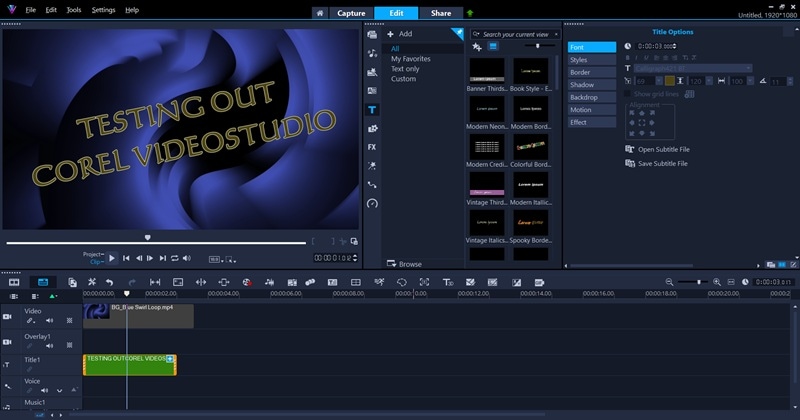Enable Show grid lines checkbox

click(627, 94)
